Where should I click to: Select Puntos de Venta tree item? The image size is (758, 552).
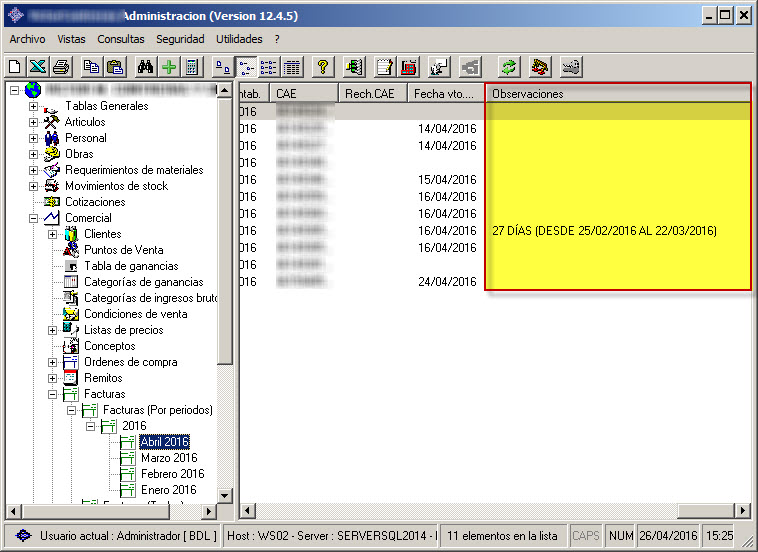tap(123, 250)
